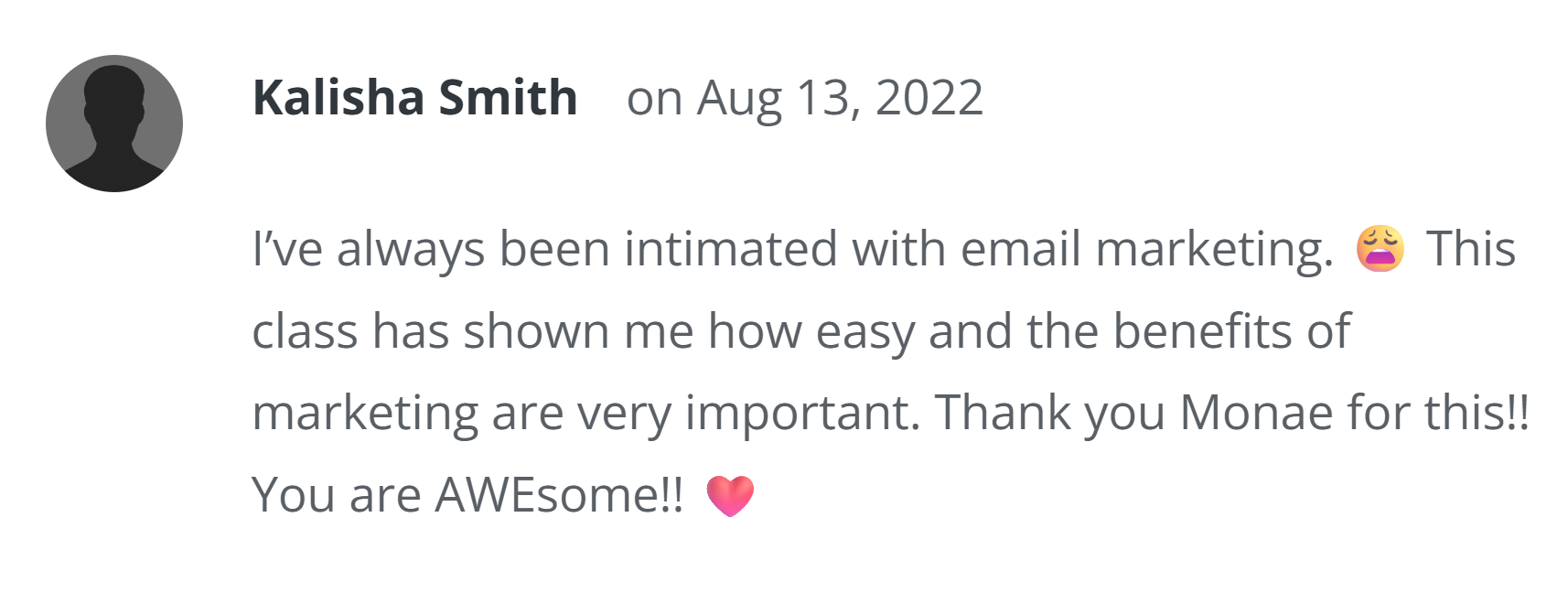Click the pink heart emoji
The image size is (1568, 593).
click(730, 496)
